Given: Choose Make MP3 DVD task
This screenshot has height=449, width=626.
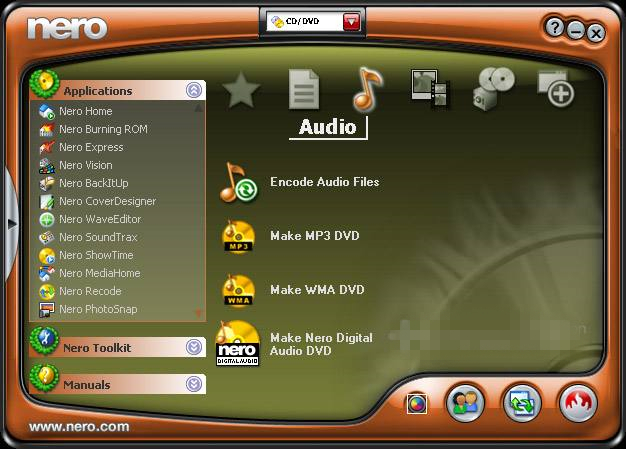Looking at the screenshot, I should coord(315,236).
